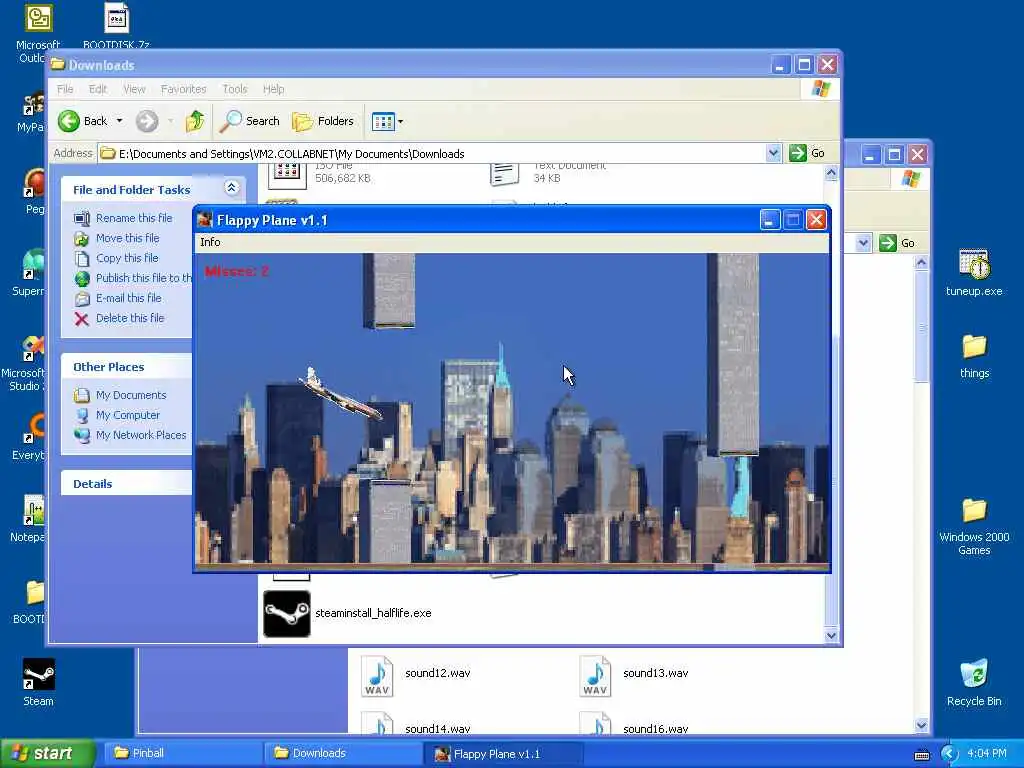The image size is (1024, 768).
Task: Open the Edit menu in Downloads
Action: [97, 89]
